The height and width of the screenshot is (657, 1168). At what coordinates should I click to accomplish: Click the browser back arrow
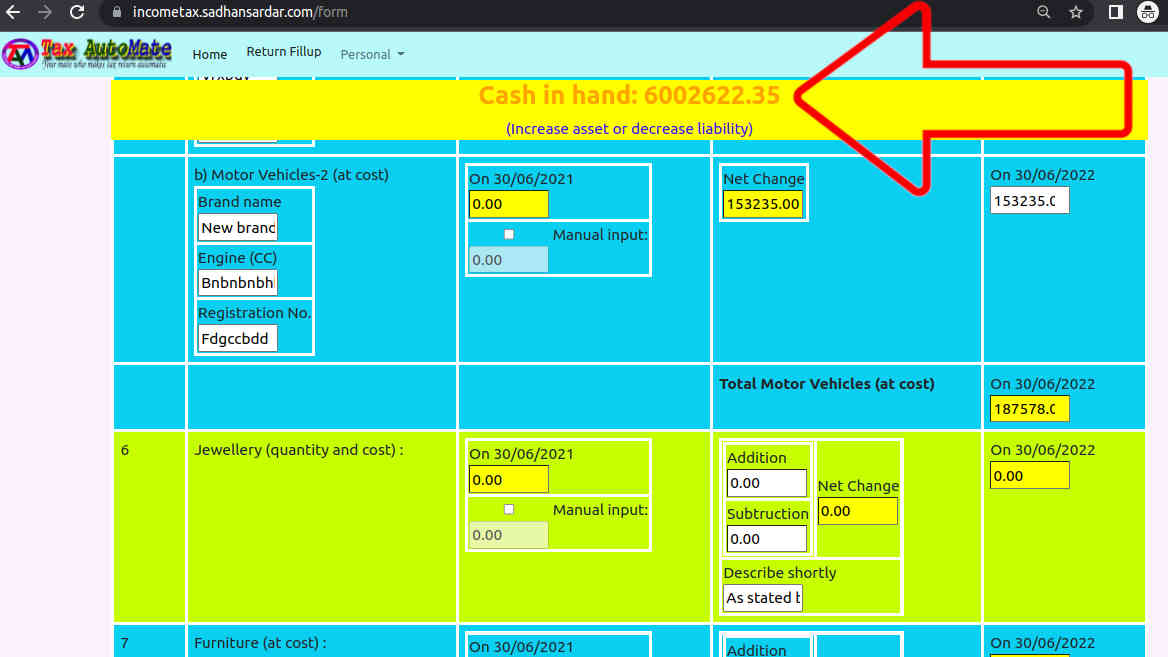pos(13,13)
